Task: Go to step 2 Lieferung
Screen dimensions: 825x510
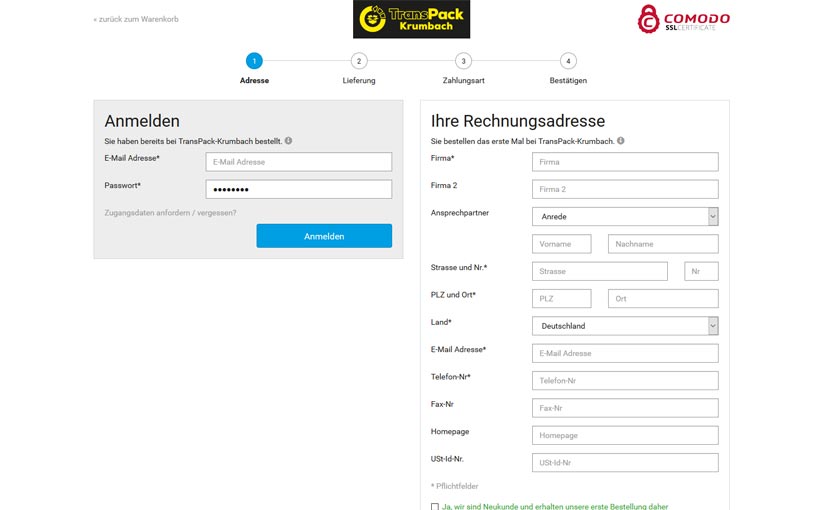Action: pos(359,61)
